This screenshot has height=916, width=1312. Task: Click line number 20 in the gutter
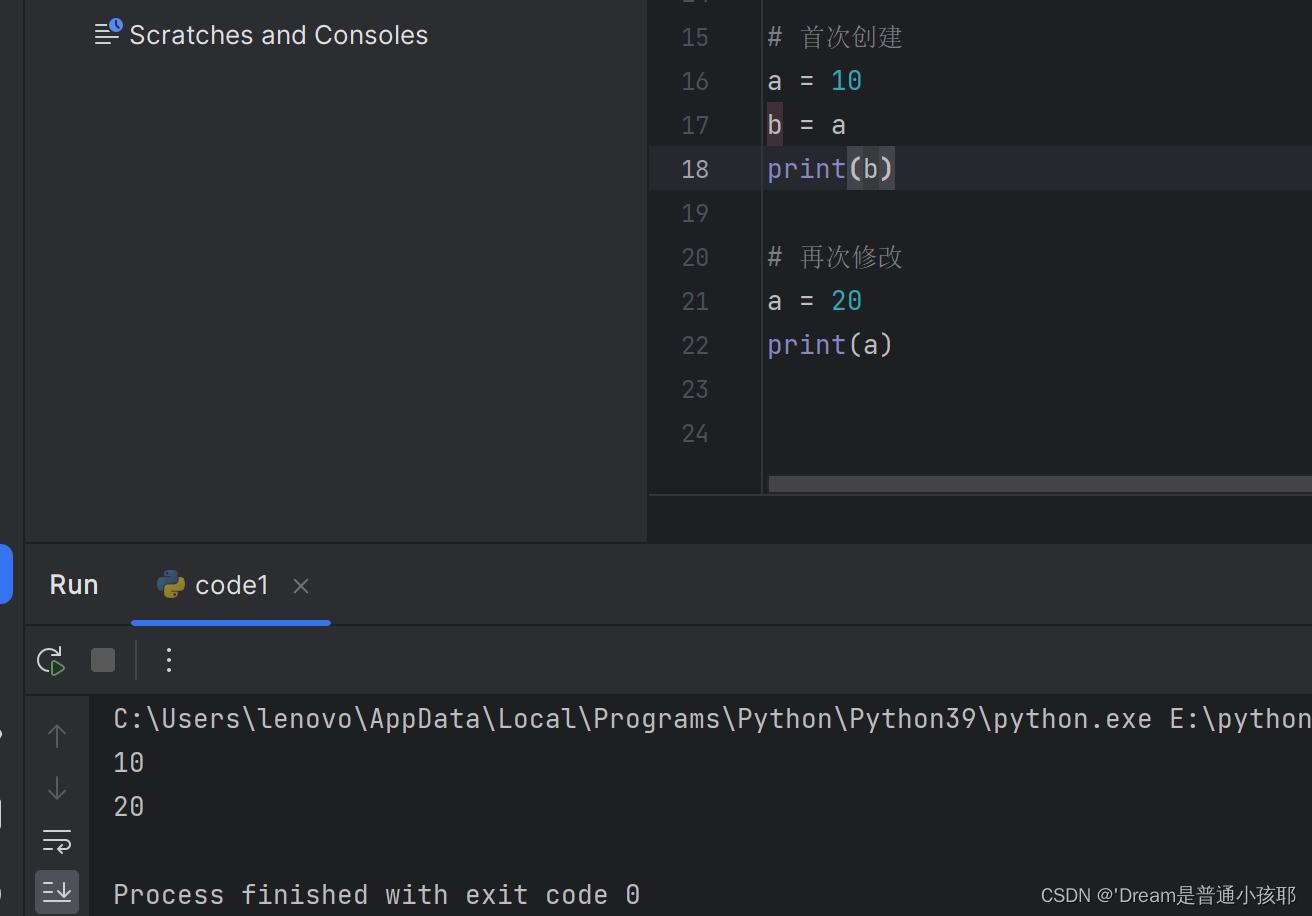click(695, 257)
